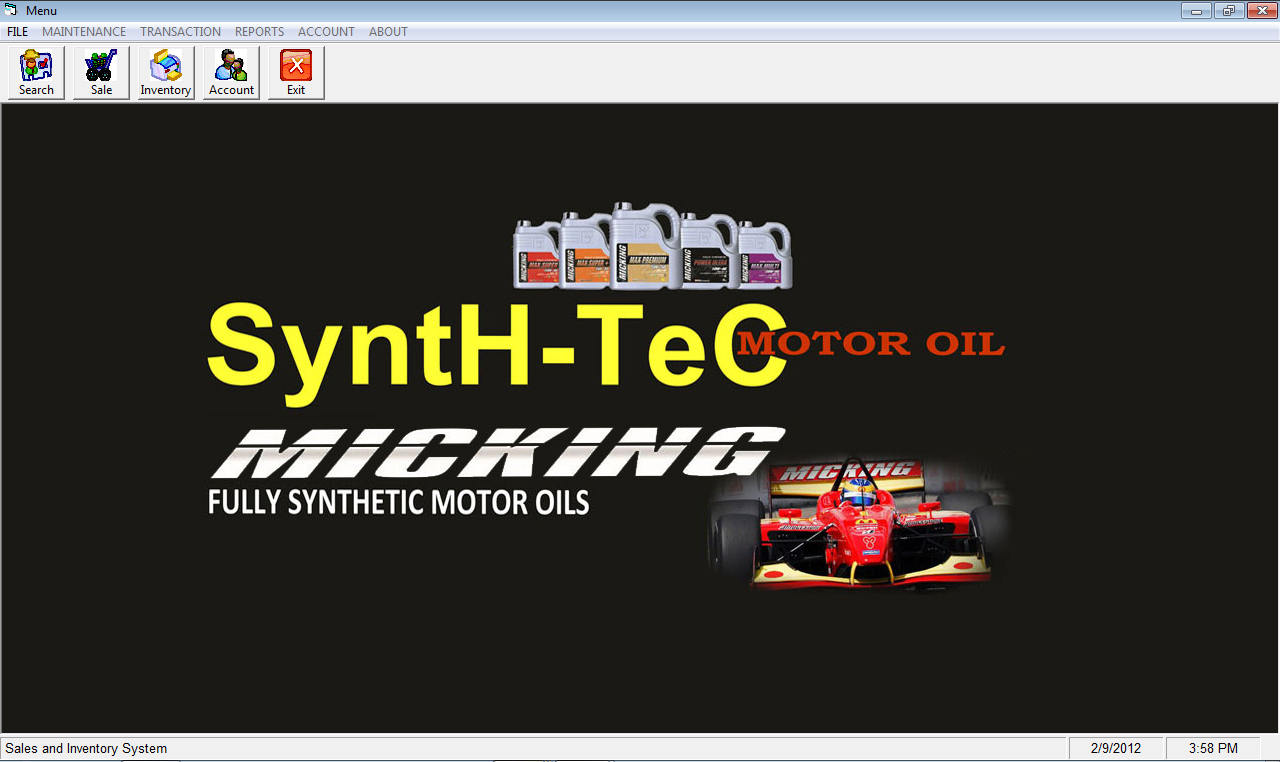Open the ACCOUNT menu
Image resolution: width=1280 pixels, height=762 pixels.
(x=326, y=32)
